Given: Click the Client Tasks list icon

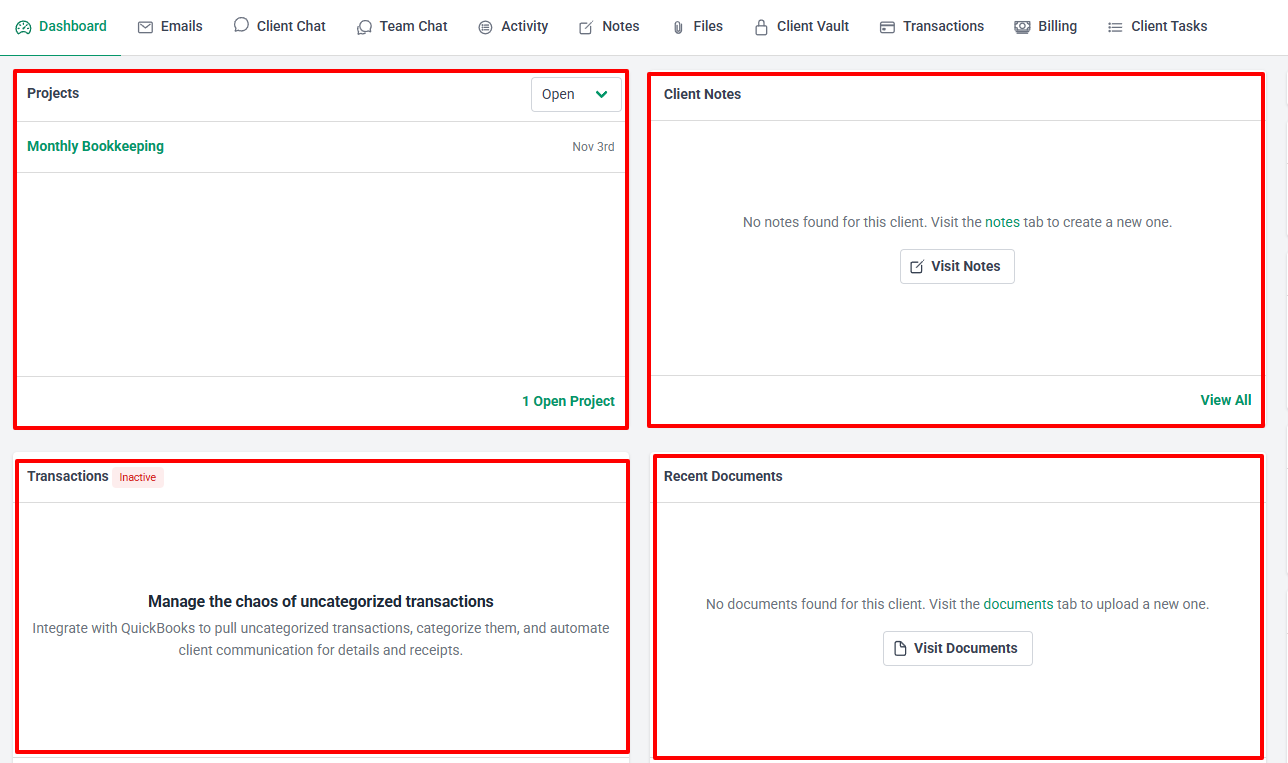Looking at the screenshot, I should pyautogui.click(x=1114, y=26).
